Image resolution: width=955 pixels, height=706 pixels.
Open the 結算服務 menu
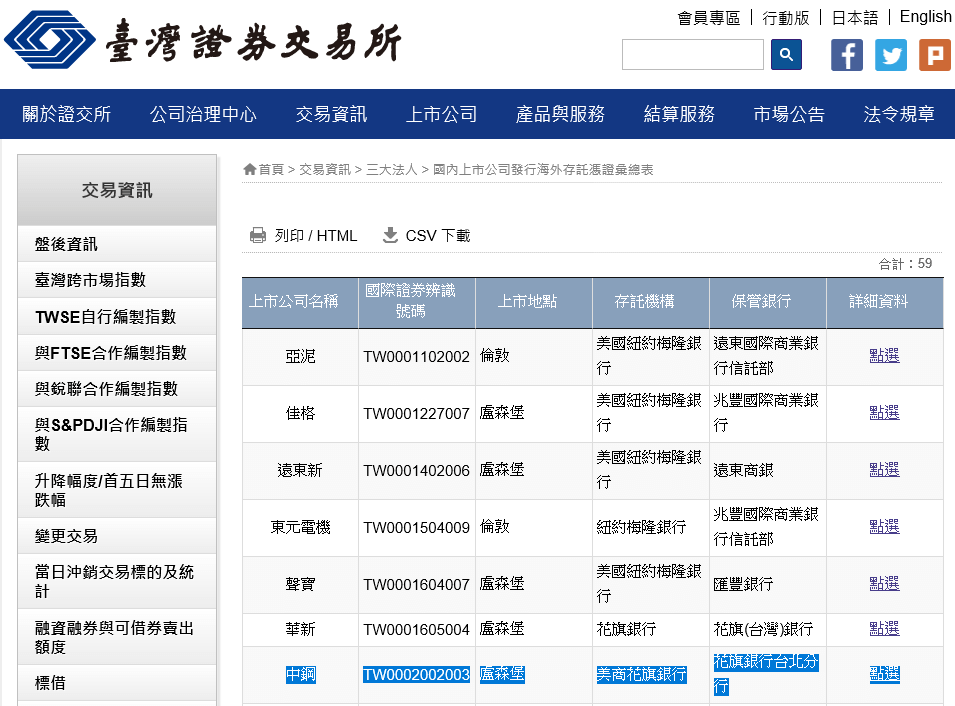pyautogui.click(x=679, y=114)
